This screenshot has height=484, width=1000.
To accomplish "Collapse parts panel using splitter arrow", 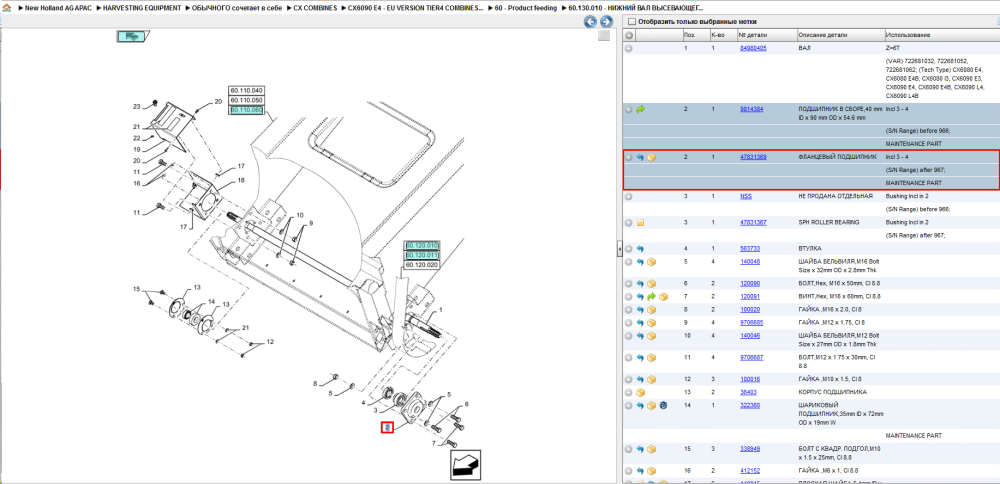I will pyautogui.click(x=619, y=249).
